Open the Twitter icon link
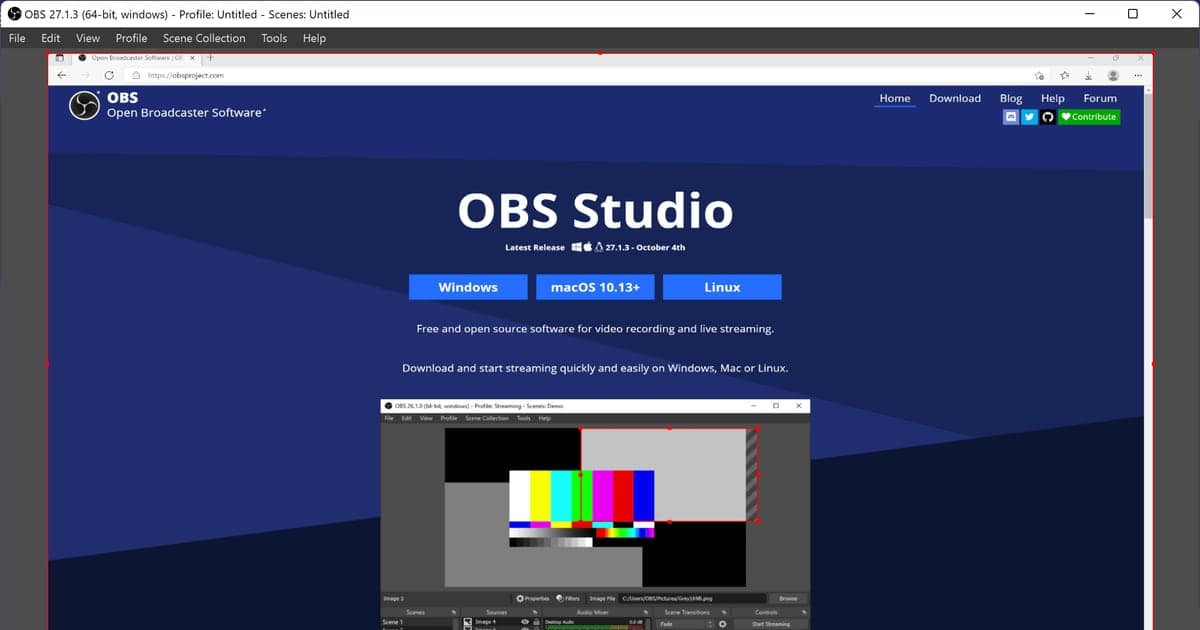The width and height of the screenshot is (1200, 630). [1029, 117]
